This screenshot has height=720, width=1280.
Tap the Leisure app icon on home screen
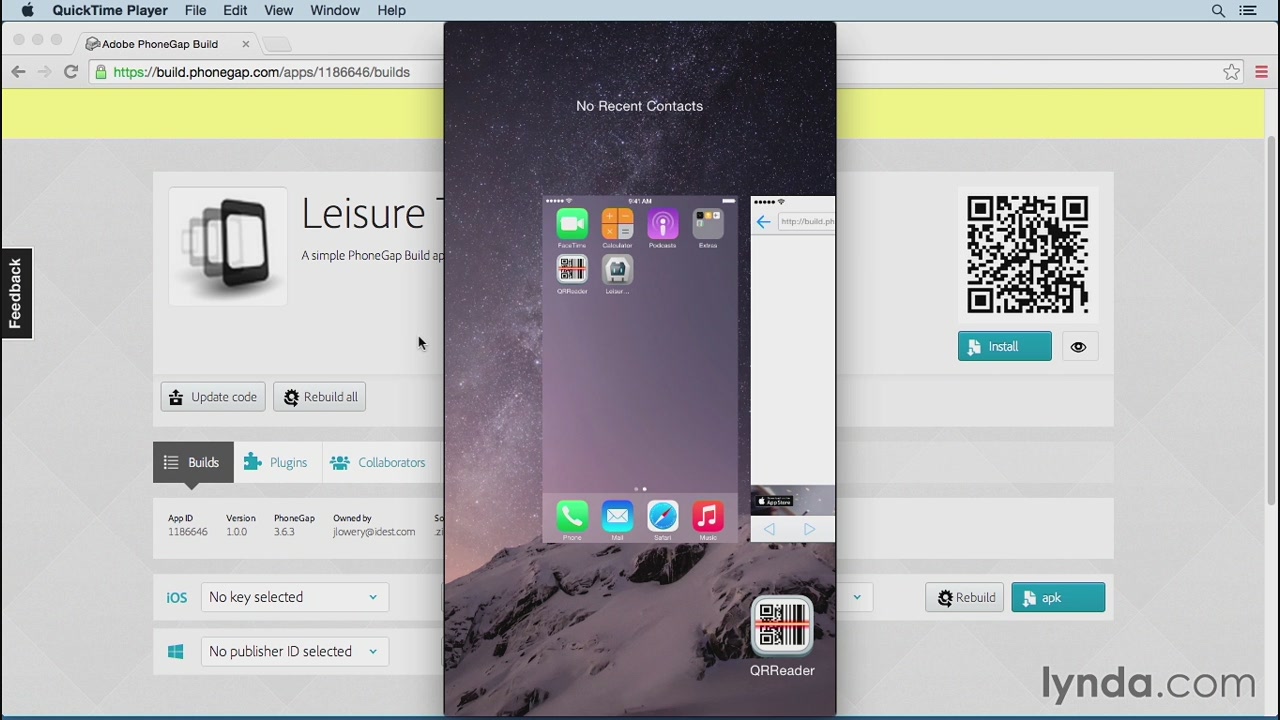[617, 270]
